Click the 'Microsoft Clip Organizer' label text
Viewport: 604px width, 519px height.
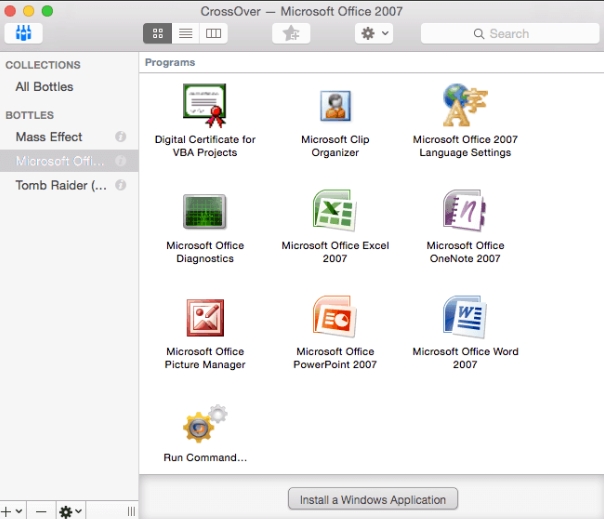coord(335,146)
